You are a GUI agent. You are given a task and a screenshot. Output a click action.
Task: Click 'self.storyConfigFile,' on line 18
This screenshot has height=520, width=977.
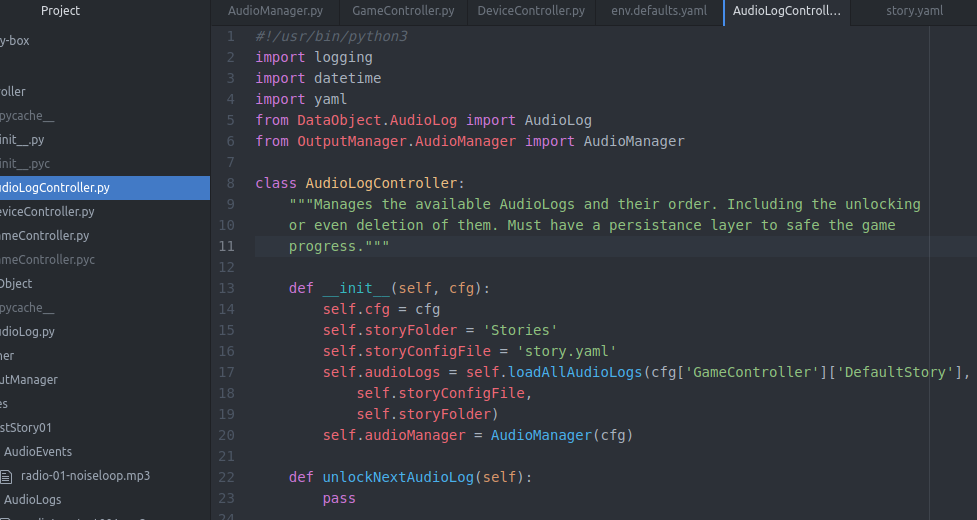444,393
